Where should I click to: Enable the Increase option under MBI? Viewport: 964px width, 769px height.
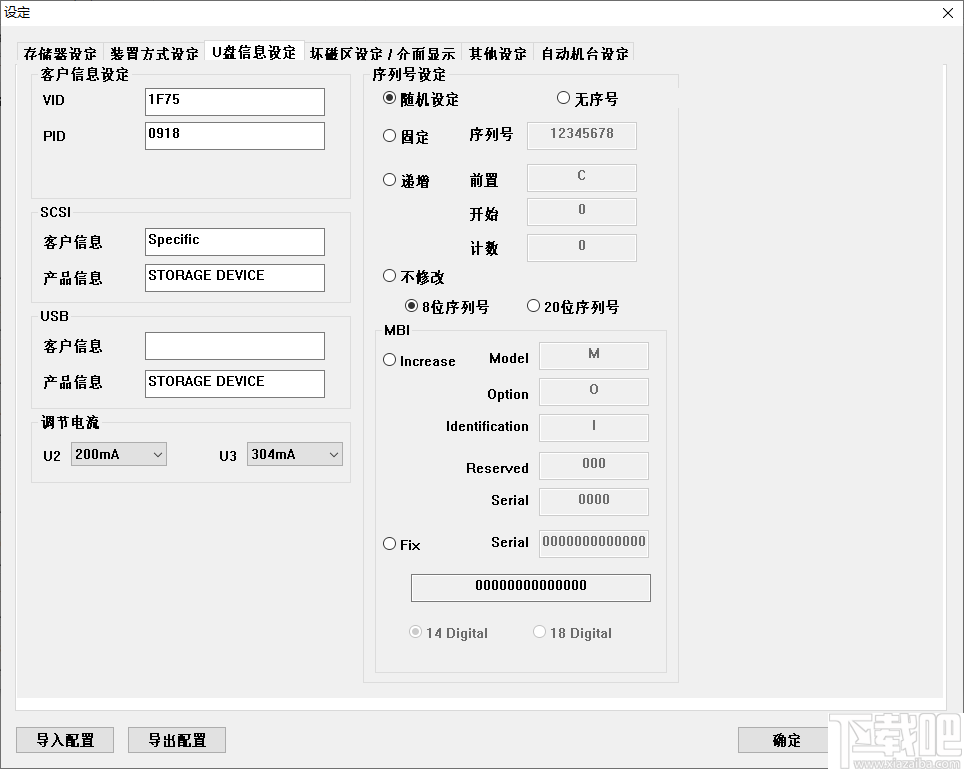(389, 360)
